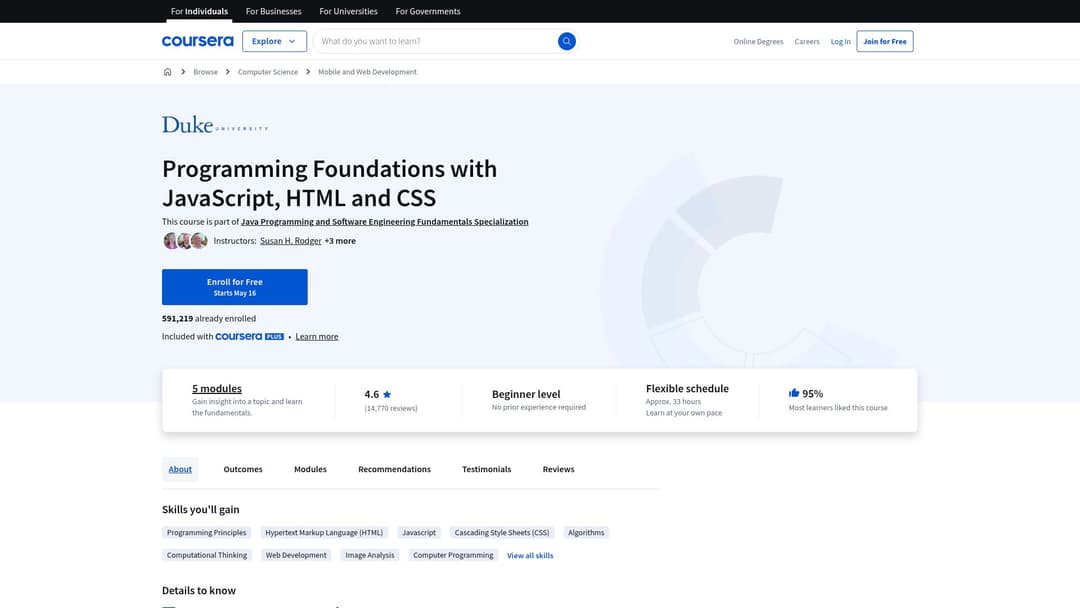
Task: Select the About tab
Action: coord(180,469)
